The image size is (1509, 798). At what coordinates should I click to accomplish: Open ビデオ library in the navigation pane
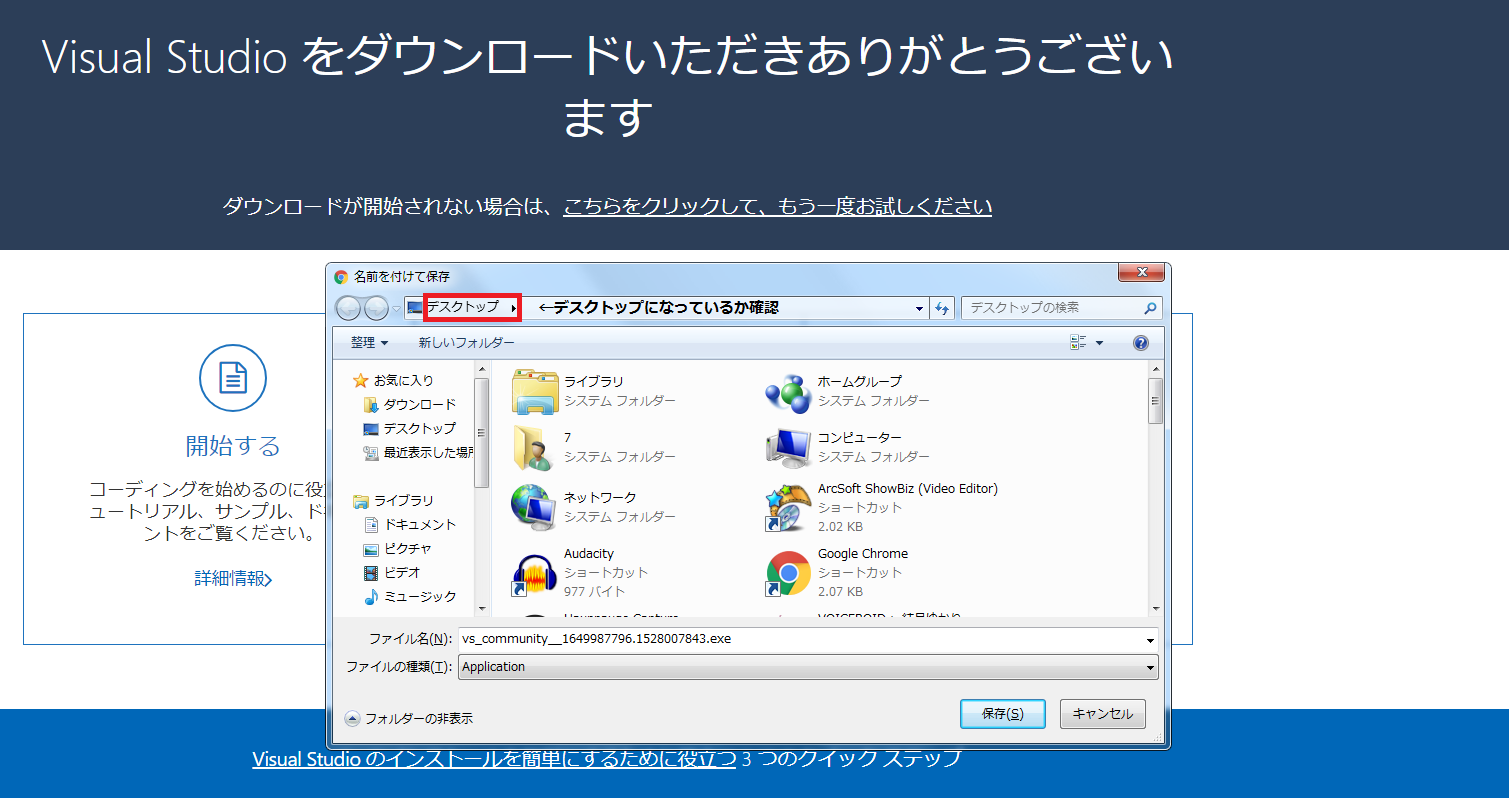(392, 572)
